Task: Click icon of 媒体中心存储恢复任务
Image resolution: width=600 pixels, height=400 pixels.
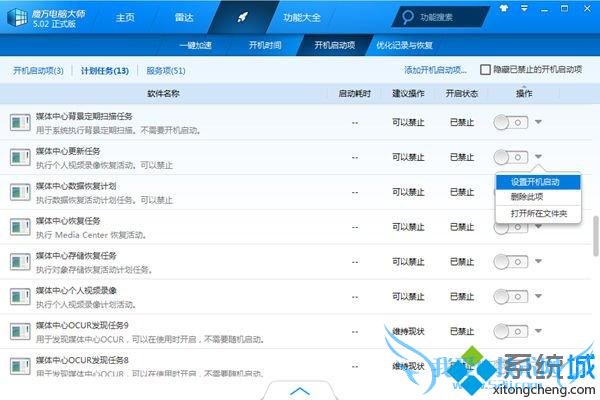Action: [x=20, y=262]
